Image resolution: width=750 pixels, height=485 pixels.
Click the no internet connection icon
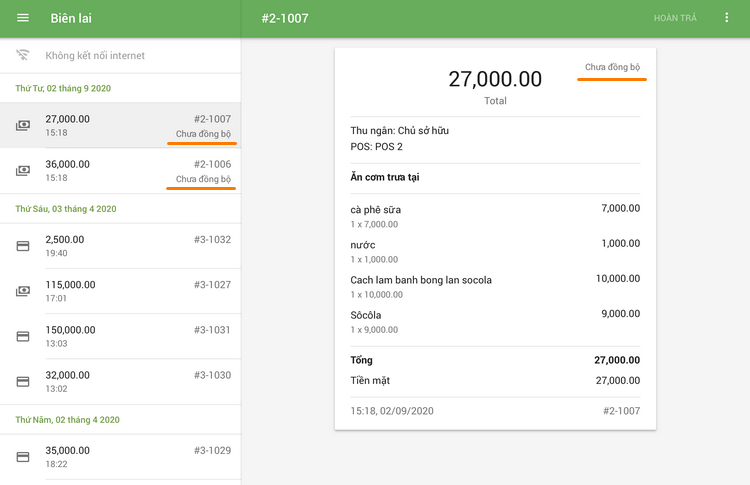23,56
